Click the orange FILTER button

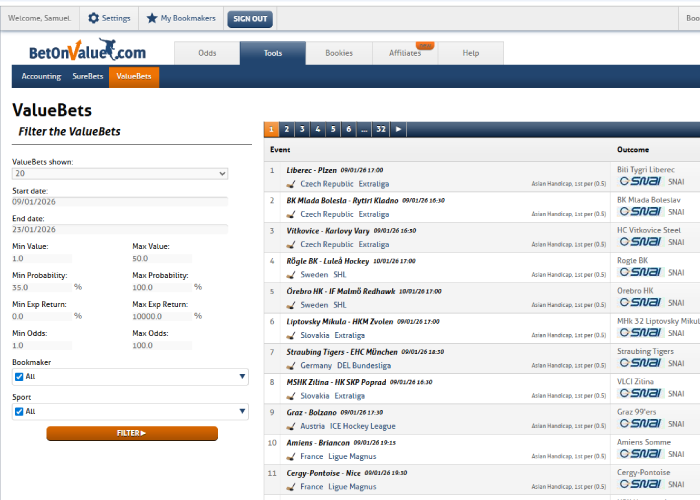(132, 433)
